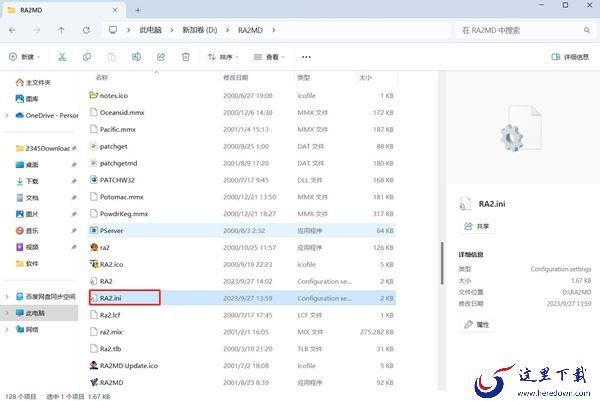This screenshot has width=600, height=401.
Task: Add a new tab with plus icon
Action: (x=138, y=10)
